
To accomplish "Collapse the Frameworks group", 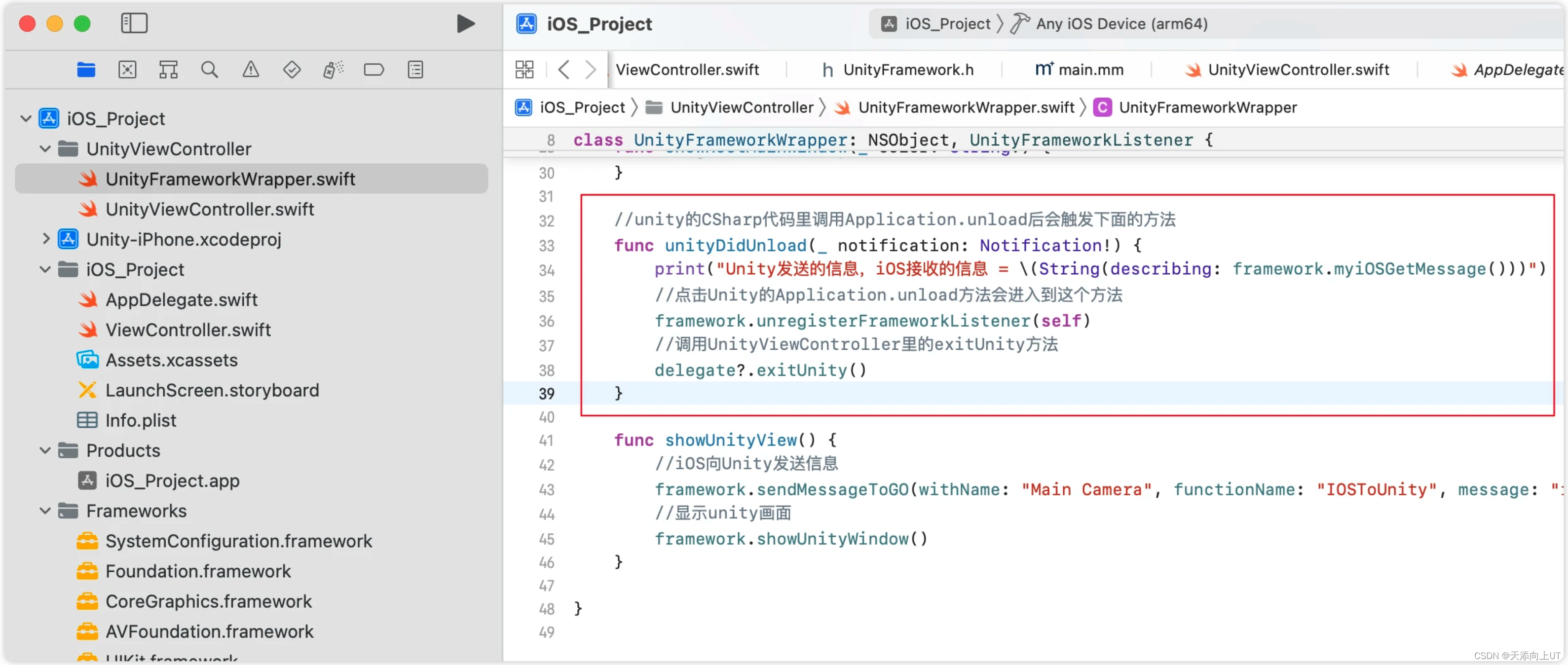I will click(45, 511).
